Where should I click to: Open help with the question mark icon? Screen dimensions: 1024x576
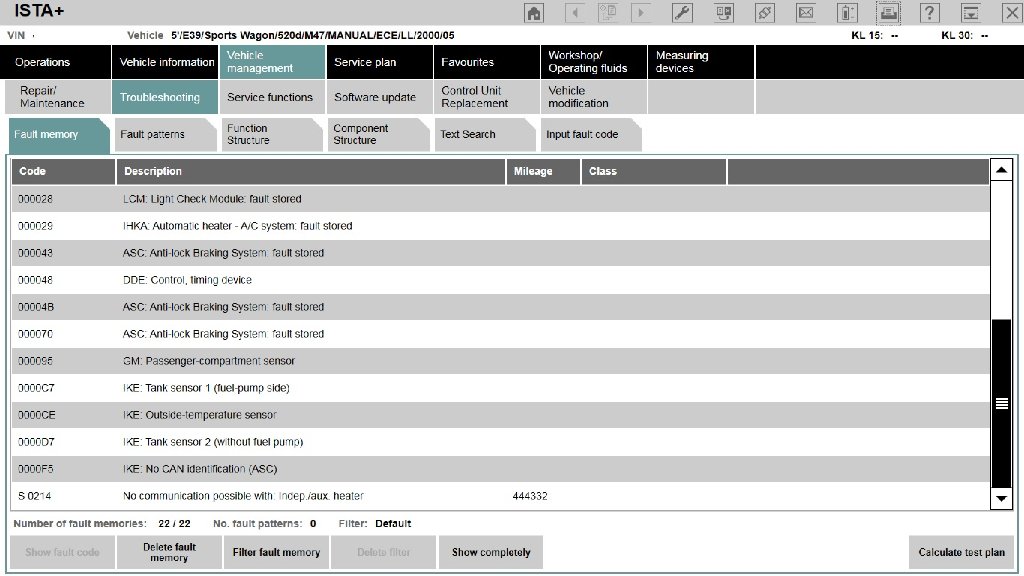point(929,12)
